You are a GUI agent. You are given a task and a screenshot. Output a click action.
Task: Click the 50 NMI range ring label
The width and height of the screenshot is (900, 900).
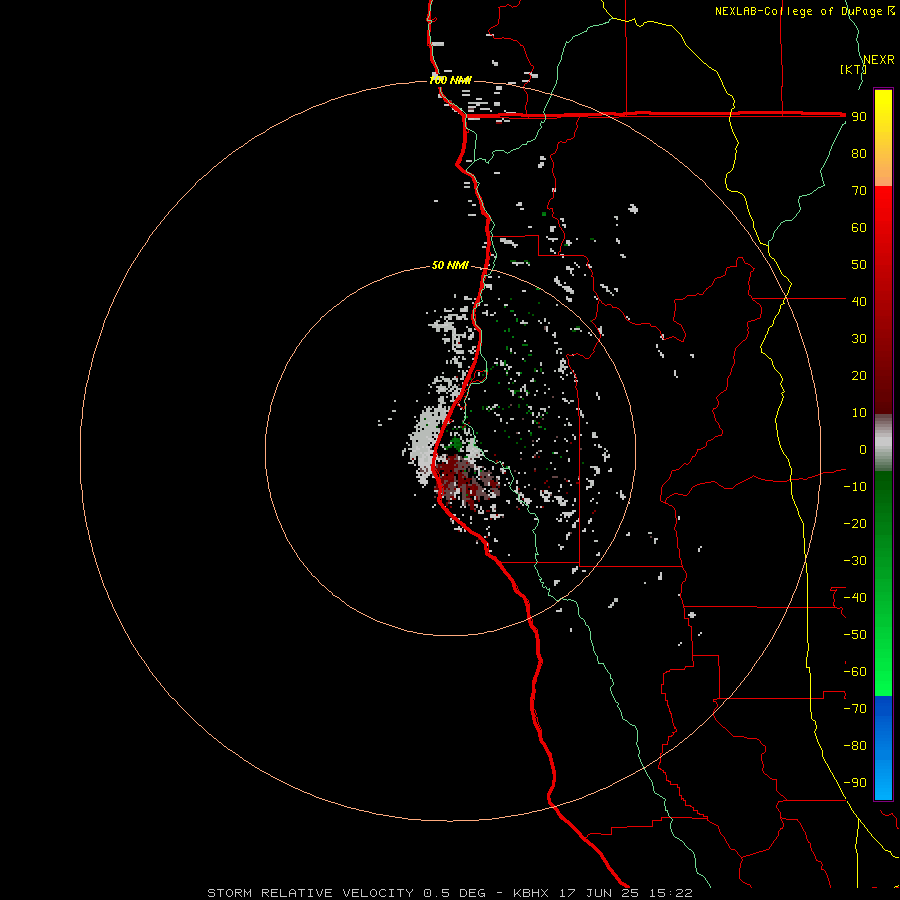(450, 265)
